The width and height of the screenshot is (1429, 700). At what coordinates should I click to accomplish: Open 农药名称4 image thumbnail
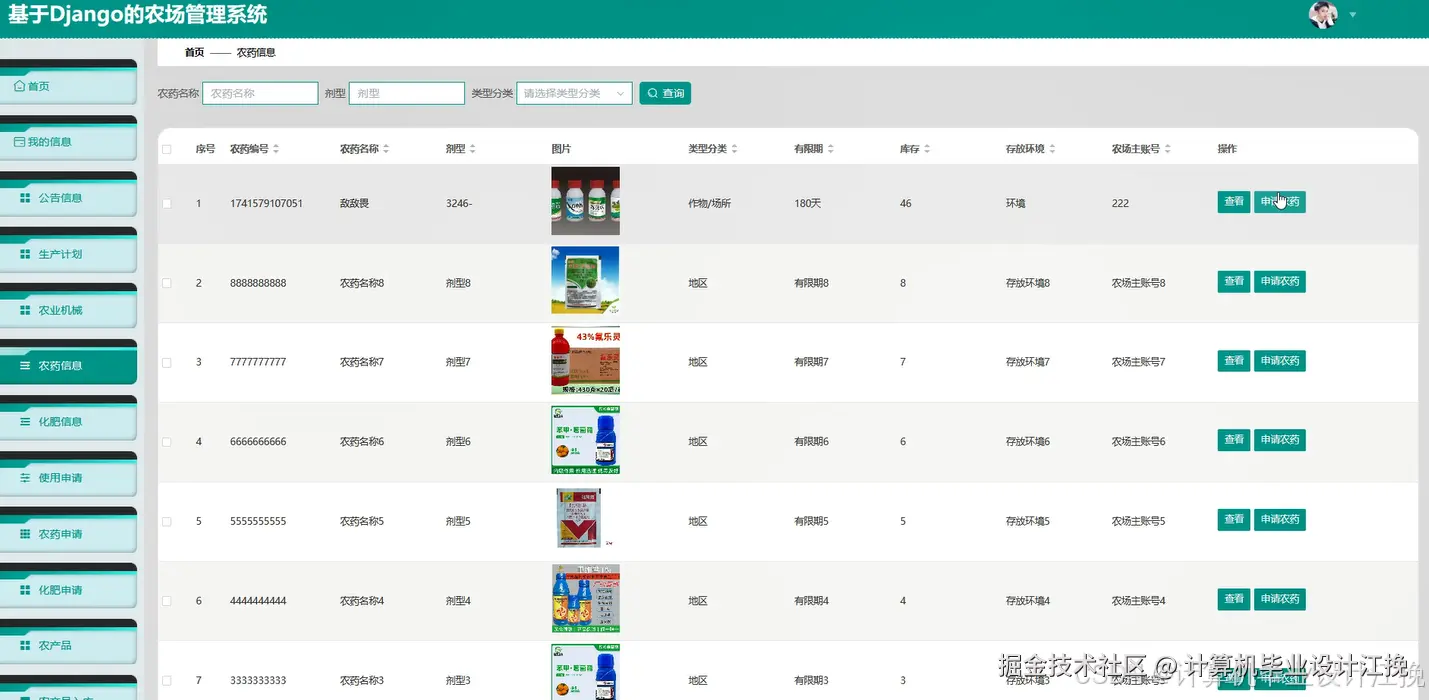585,598
